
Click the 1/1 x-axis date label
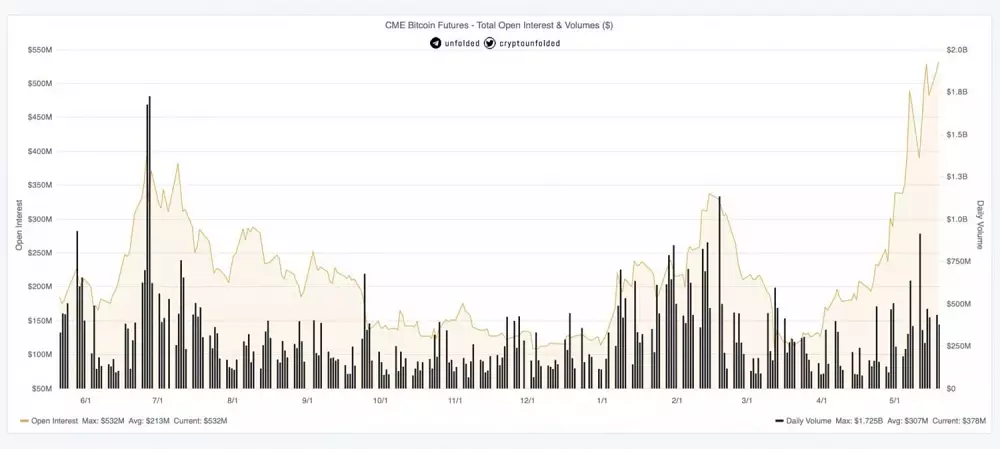(602, 400)
